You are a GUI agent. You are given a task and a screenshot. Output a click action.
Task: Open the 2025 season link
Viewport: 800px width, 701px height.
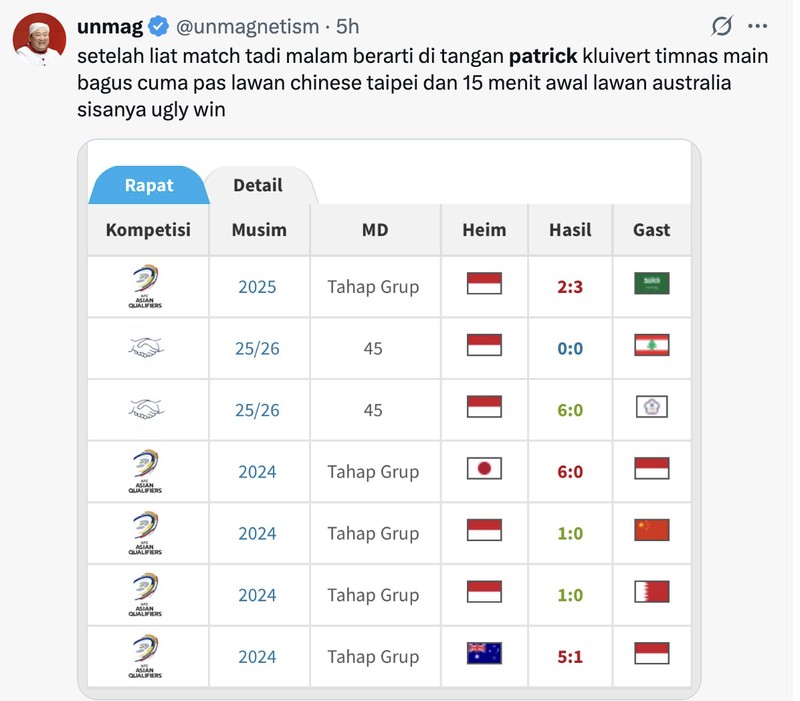[x=258, y=286]
